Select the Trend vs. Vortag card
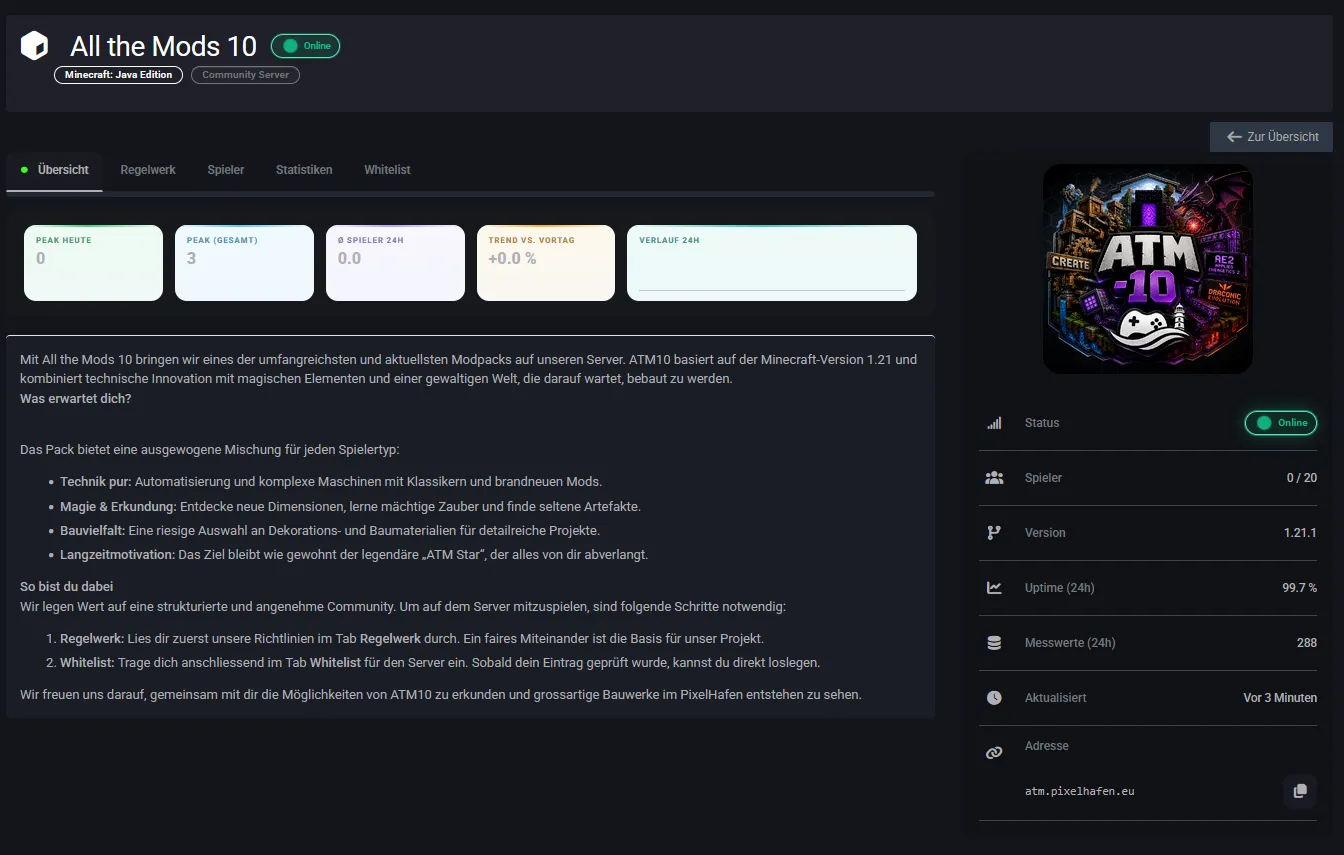 (546, 263)
